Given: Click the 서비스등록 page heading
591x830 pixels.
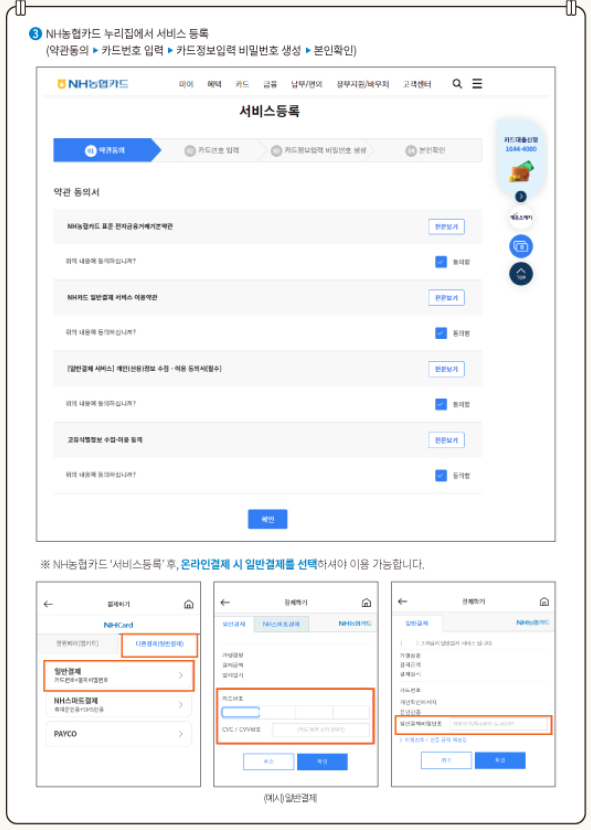Looking at the screenshot, I should tap(270, 111).
